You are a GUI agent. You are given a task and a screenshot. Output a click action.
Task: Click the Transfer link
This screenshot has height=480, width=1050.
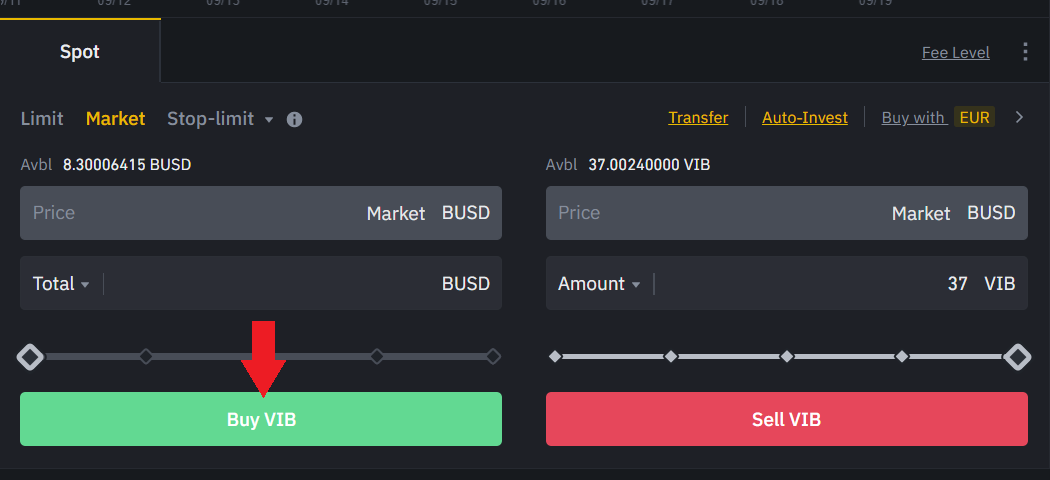pyautogui.click(x=698, y=118)
